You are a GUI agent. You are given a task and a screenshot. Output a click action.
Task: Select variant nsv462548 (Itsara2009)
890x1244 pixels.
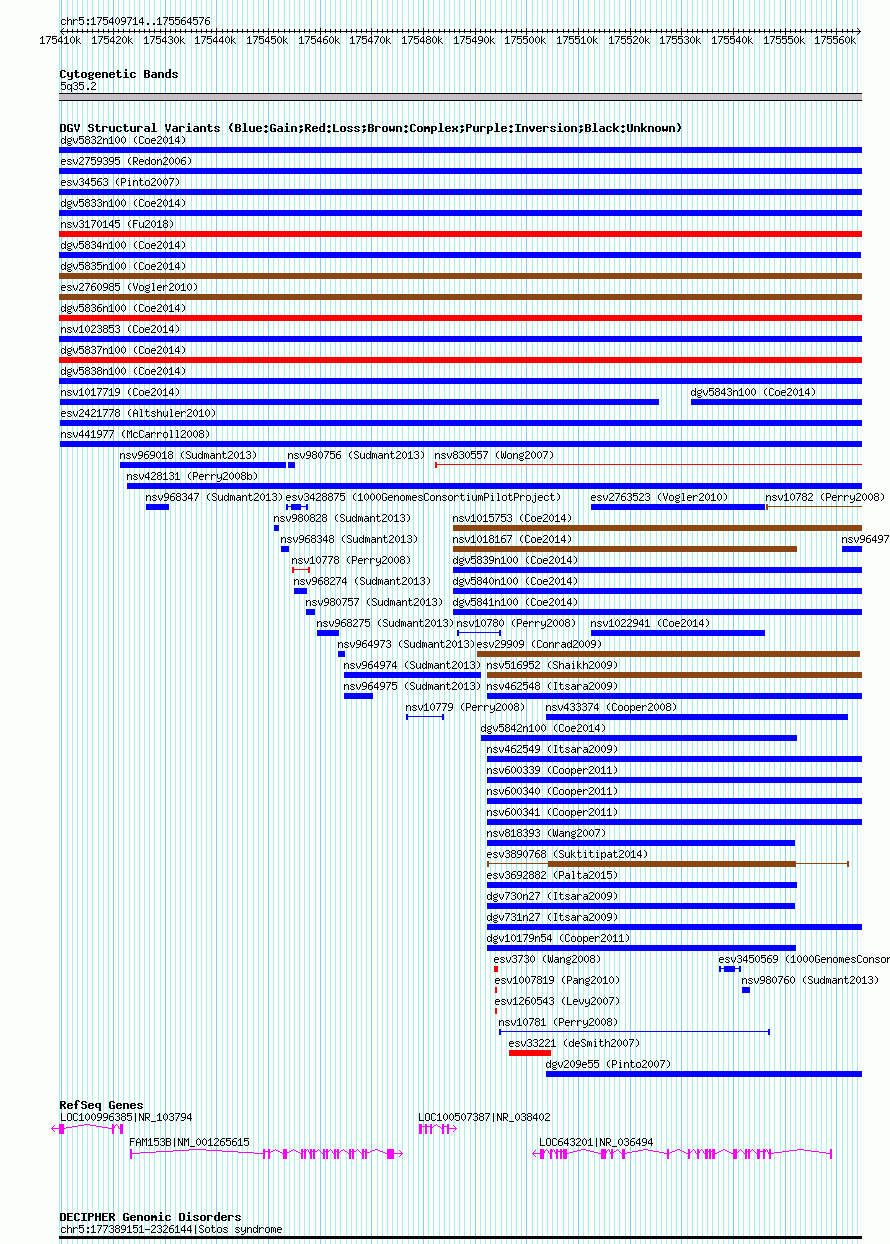click(x=674, y=696)
